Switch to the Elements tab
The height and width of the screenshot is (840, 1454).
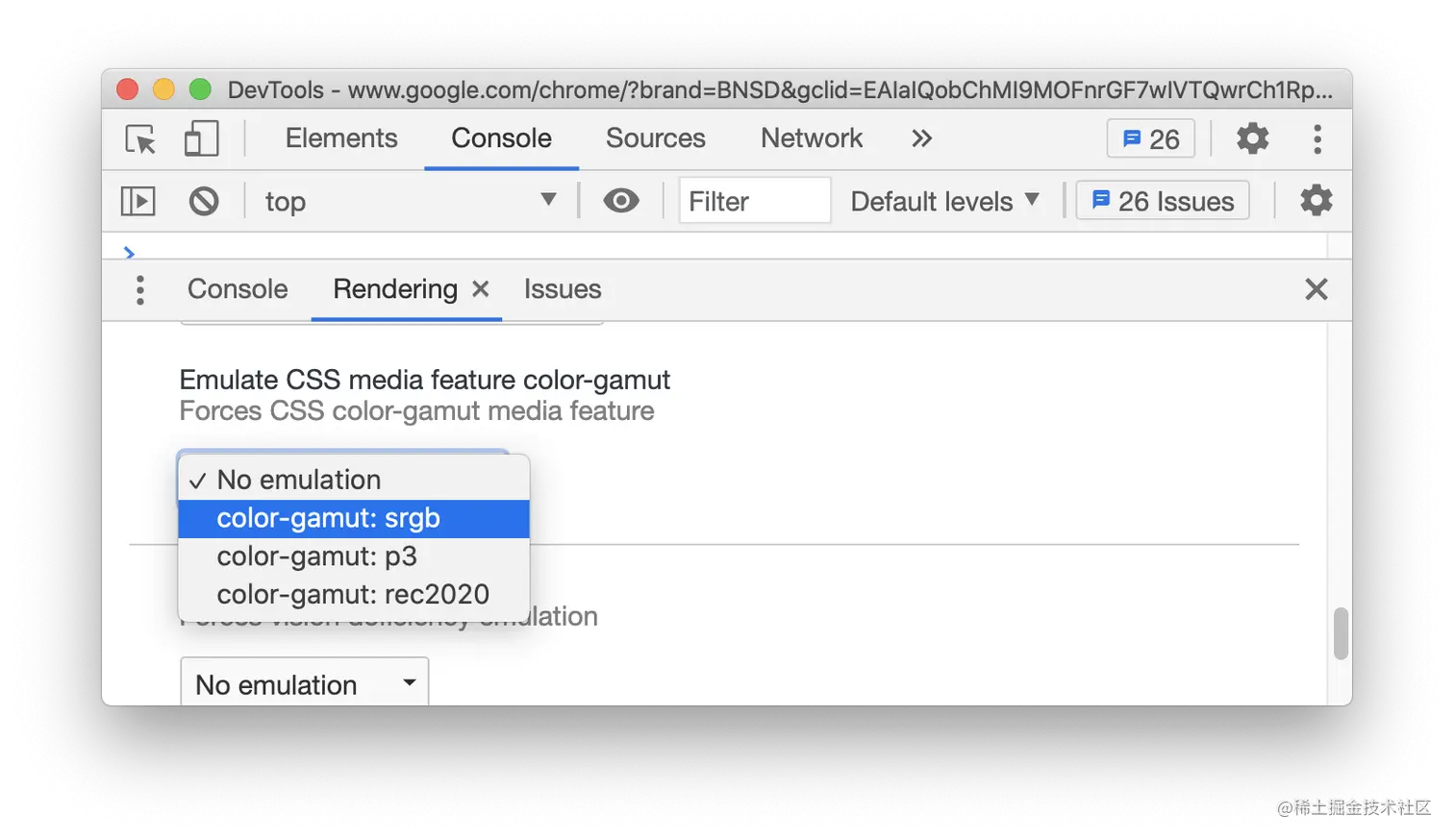pos(341,138)
